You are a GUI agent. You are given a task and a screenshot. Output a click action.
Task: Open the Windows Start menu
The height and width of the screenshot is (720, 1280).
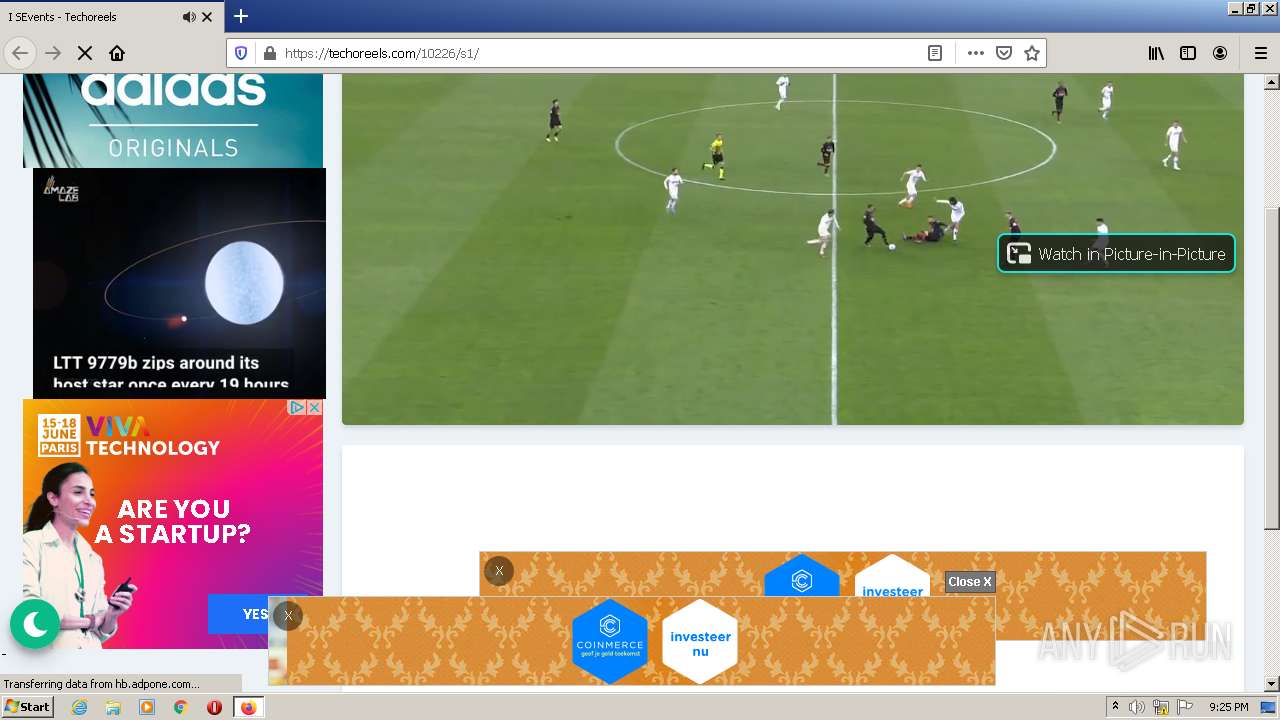27,707
